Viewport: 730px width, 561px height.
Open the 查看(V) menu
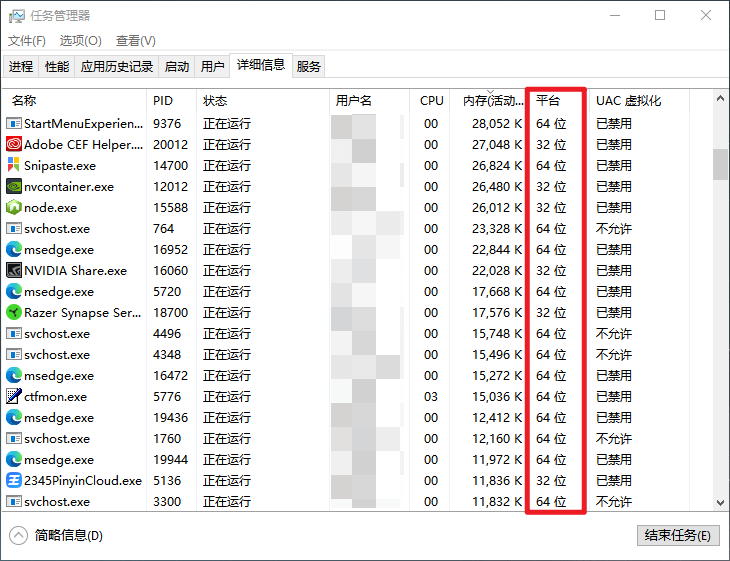pos(135,41)
